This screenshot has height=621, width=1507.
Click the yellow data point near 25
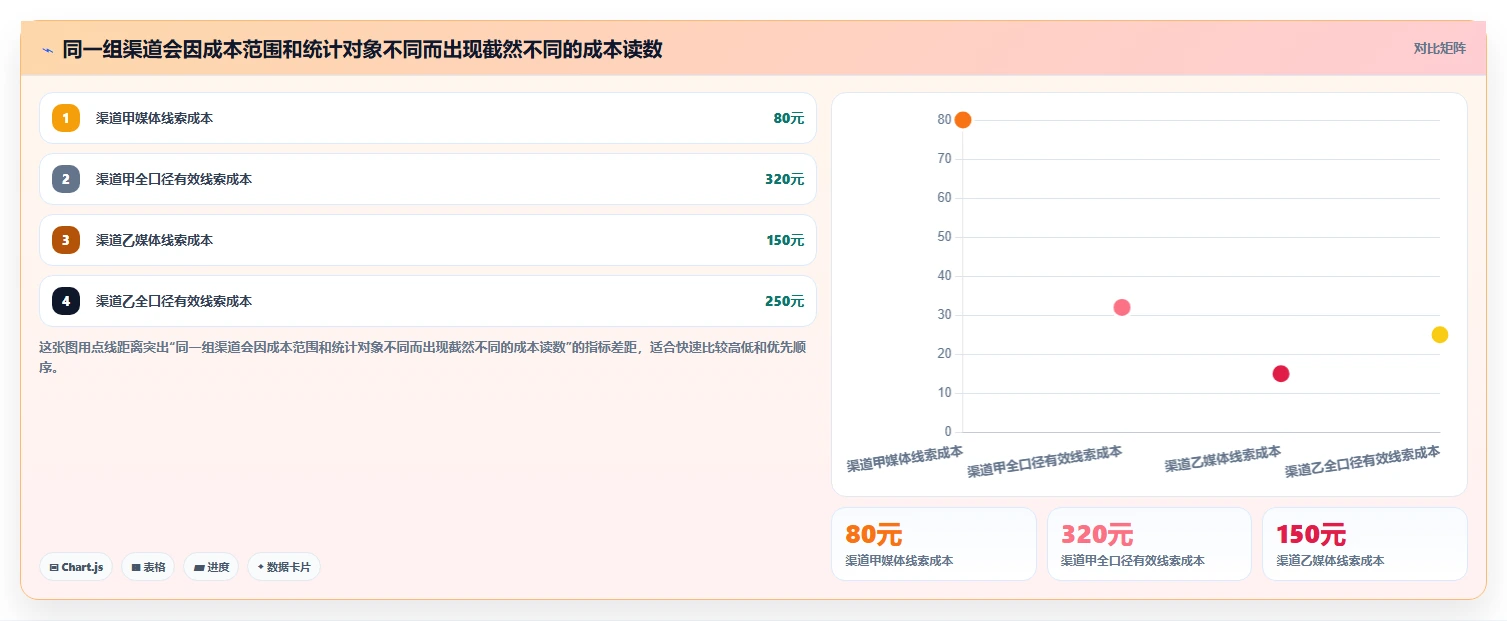click(x=1440, y=335)
